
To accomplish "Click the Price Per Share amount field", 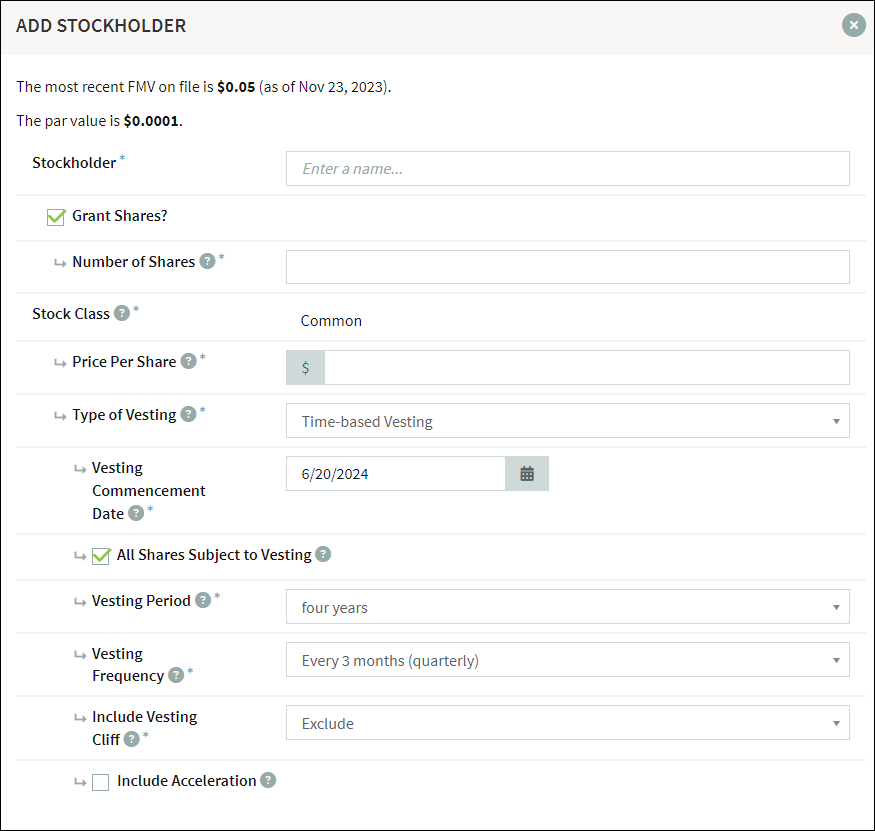I will [586, 368].
